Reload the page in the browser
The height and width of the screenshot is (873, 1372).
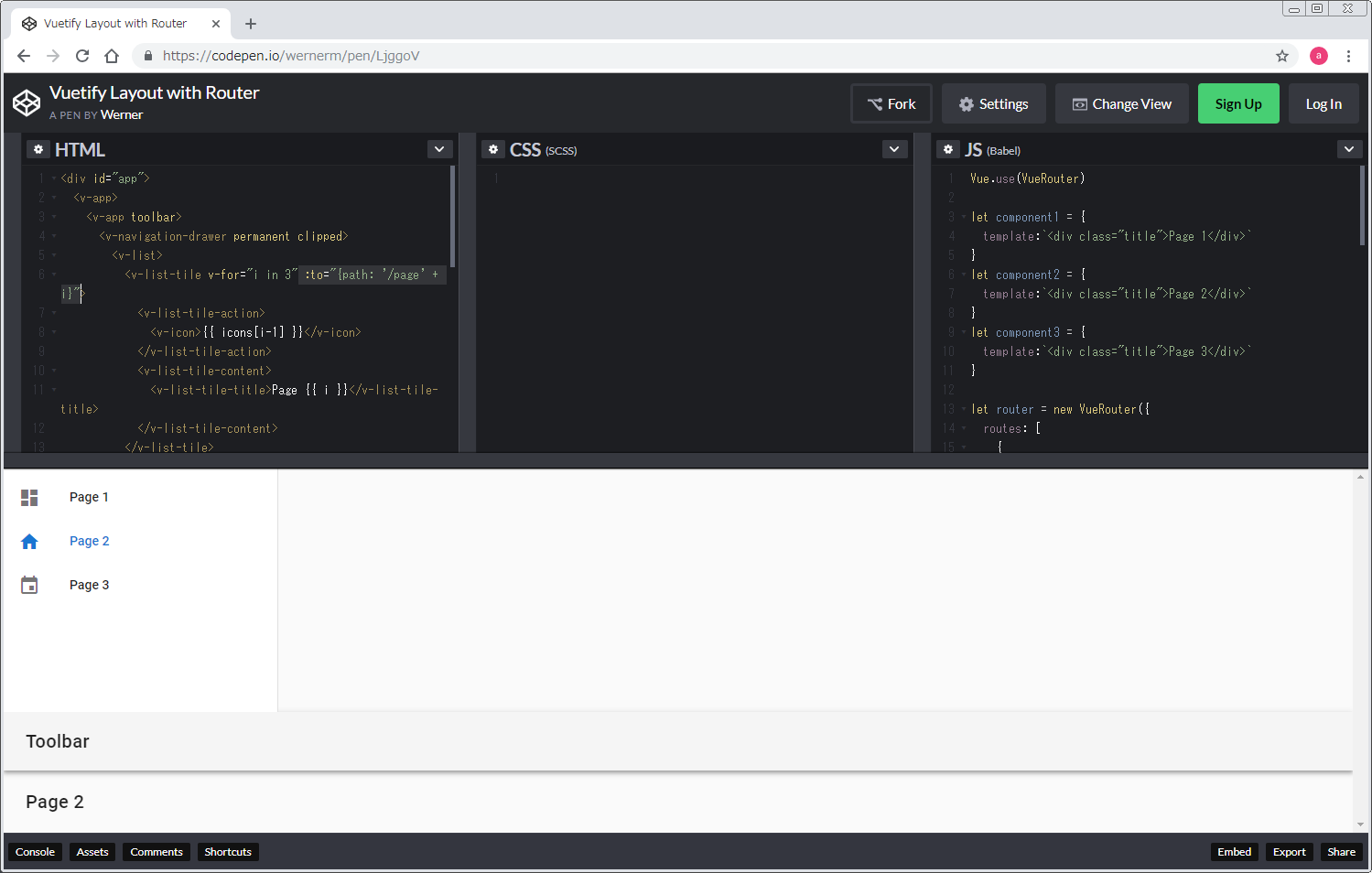click(82, 56)
